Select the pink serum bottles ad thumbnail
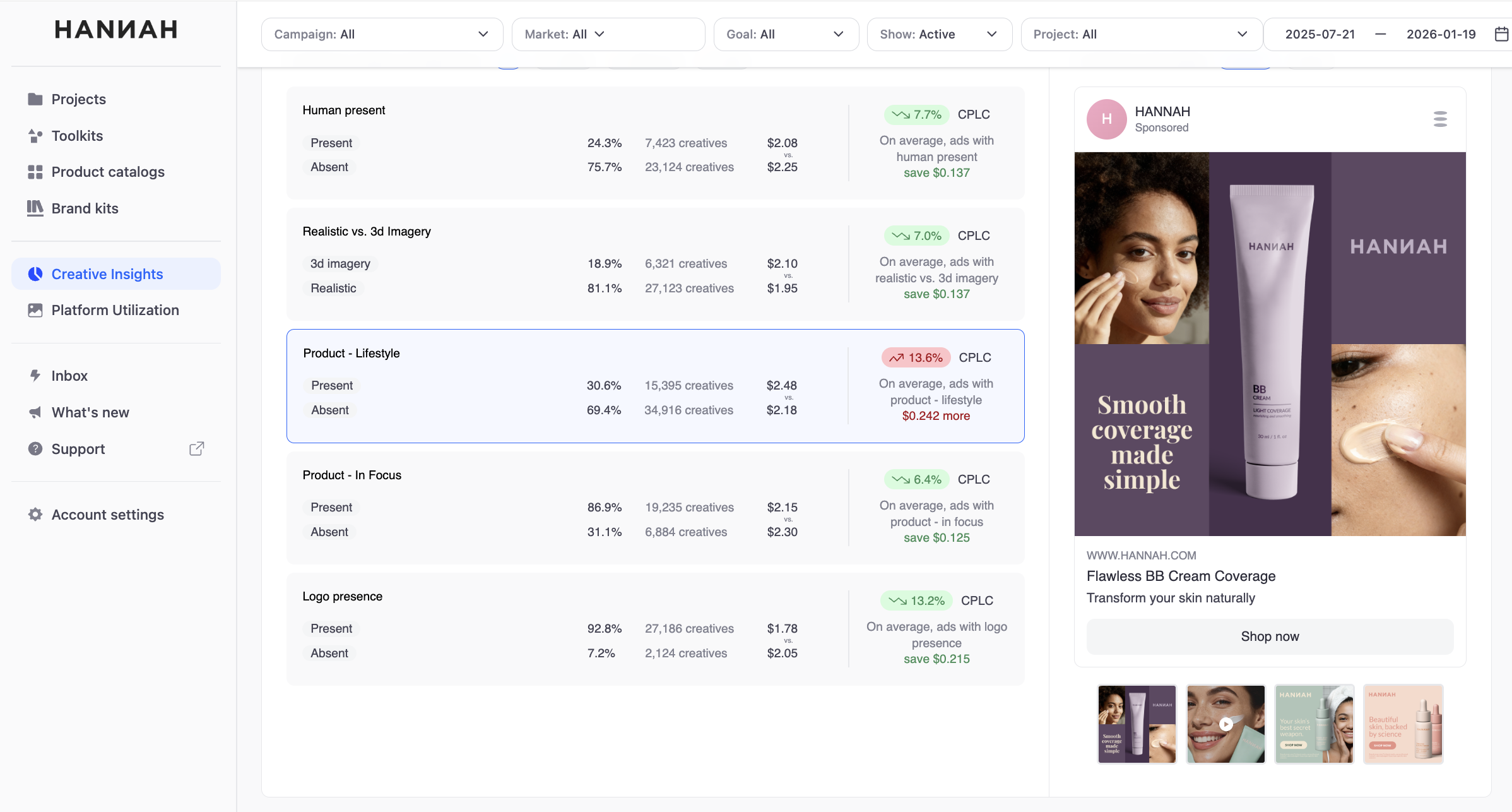 click(x=1403, y=724)
